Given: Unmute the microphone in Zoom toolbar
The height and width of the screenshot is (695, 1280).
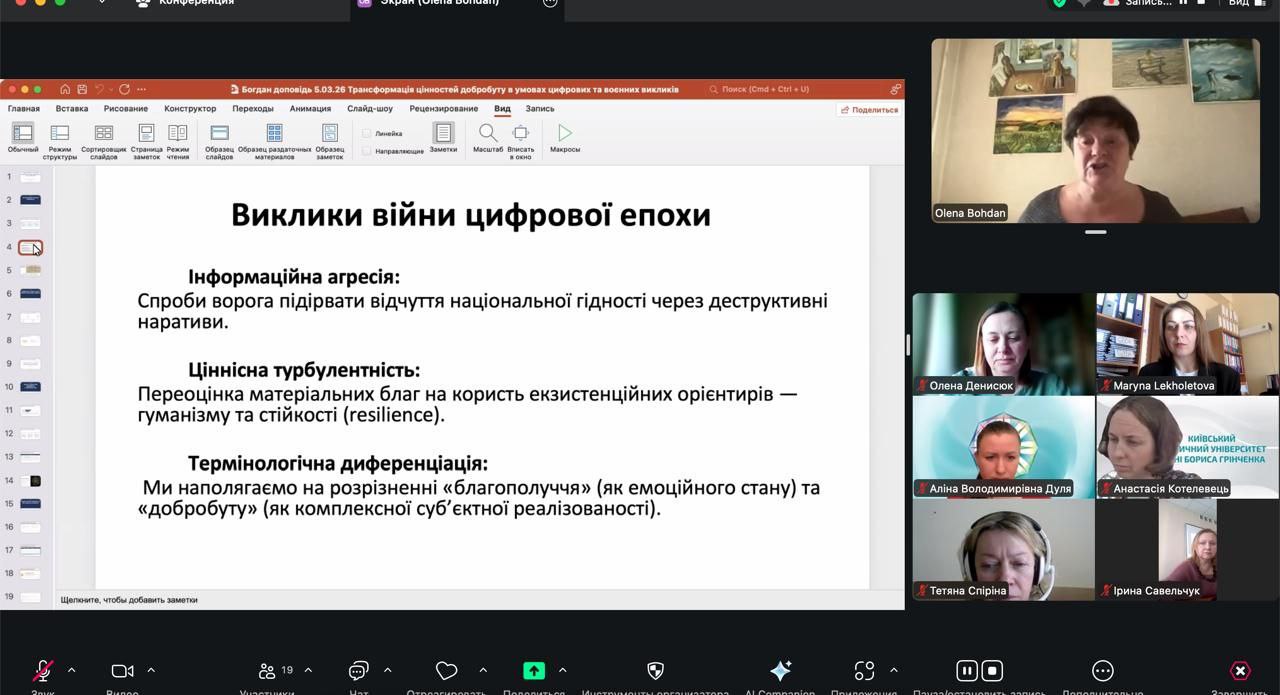Looking at the screenshot, I should click(43, 671).
